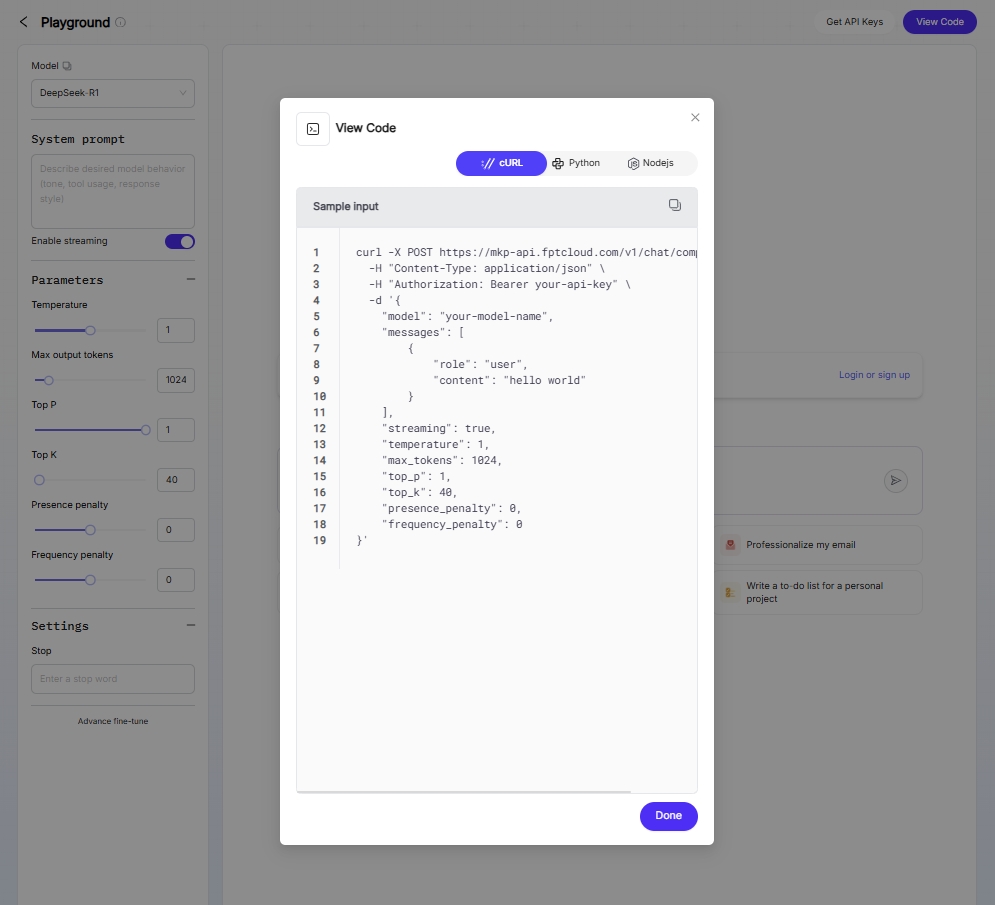Collapse the Parameters section
The width and height of the screenshot is (995, 905).
pos(190,280)
